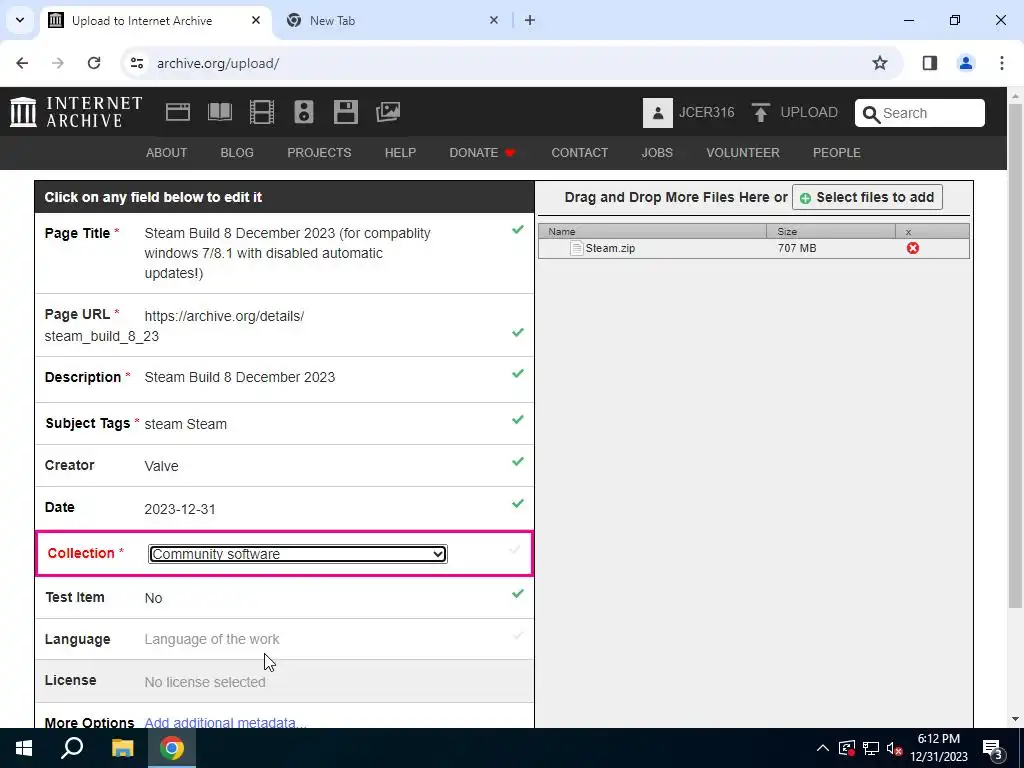Open File Explorer from the taskbar
This screenshot has height=768, width=1024.
[x=122, y=748]
